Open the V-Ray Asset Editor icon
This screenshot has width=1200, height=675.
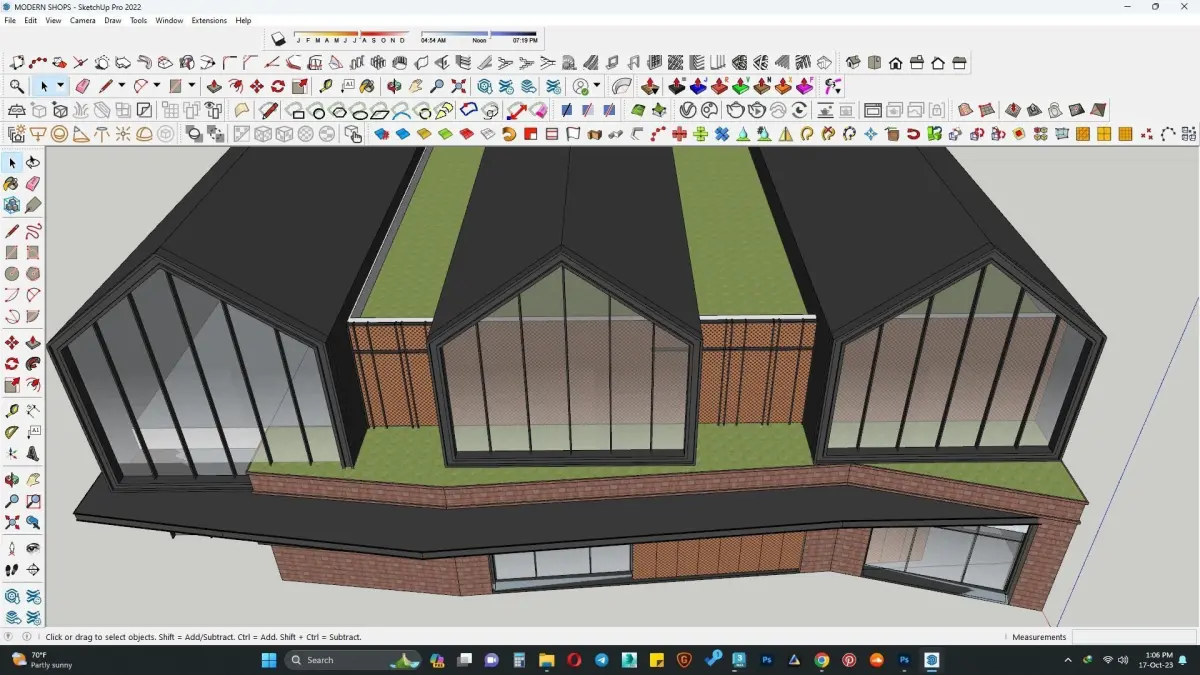687,109
